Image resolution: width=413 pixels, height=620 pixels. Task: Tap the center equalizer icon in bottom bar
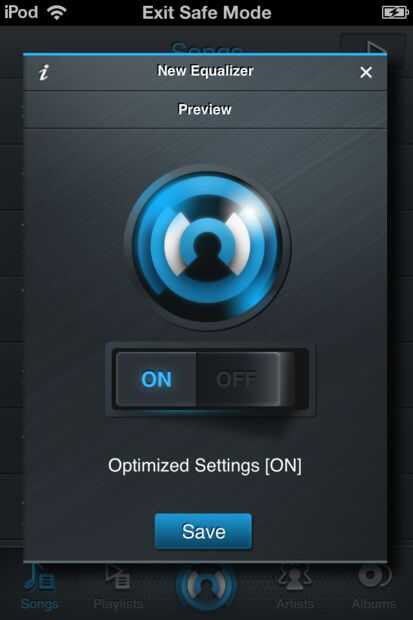[206, 587]
